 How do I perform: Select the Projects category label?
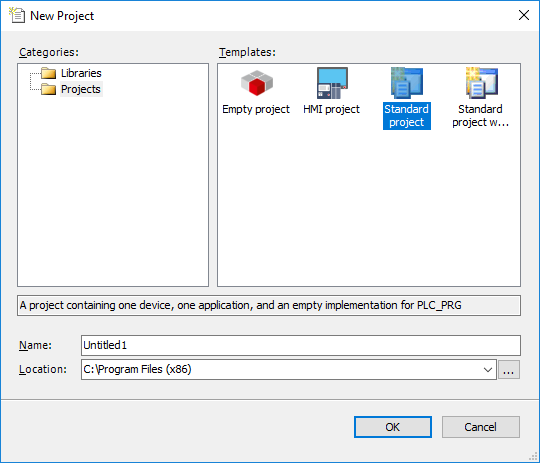tap(81, 89)
